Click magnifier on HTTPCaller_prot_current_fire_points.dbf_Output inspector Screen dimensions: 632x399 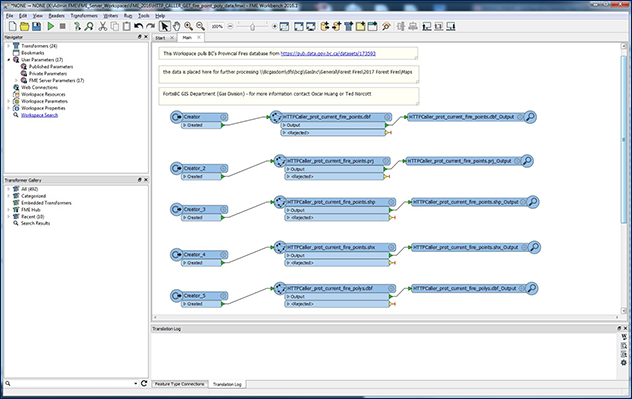point(530,117)
